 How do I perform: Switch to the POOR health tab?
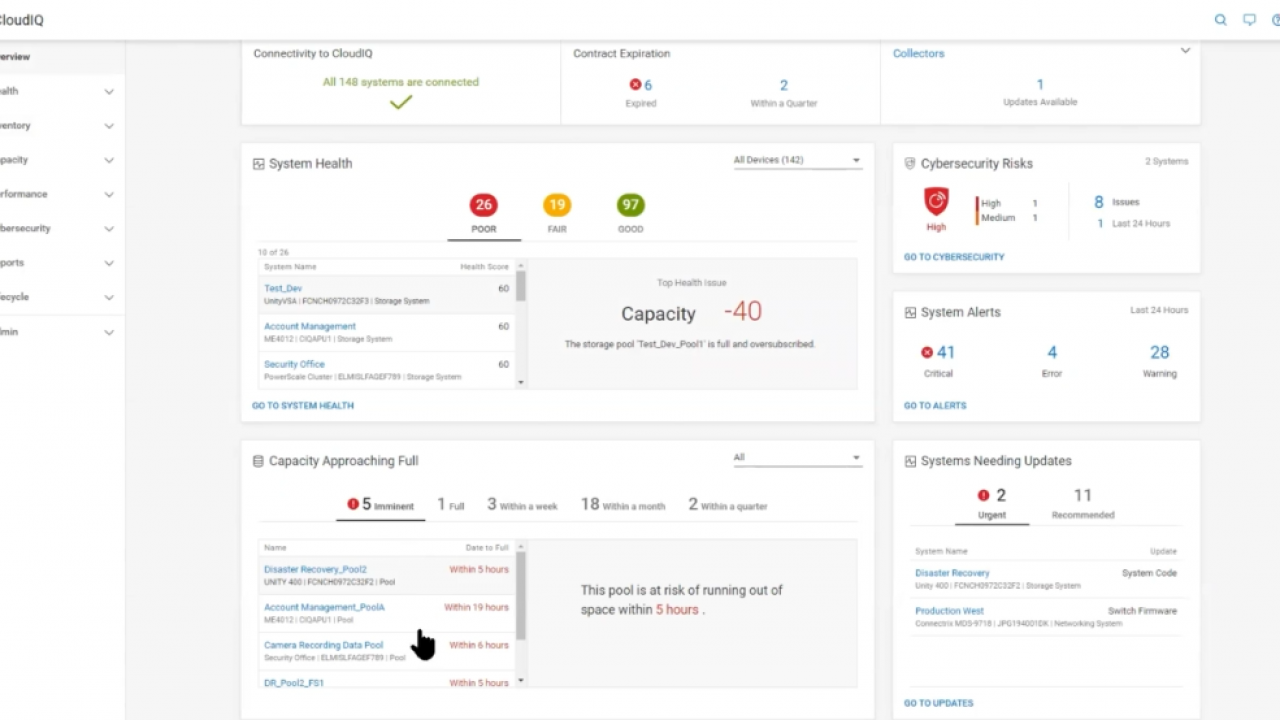coord(484,214)
